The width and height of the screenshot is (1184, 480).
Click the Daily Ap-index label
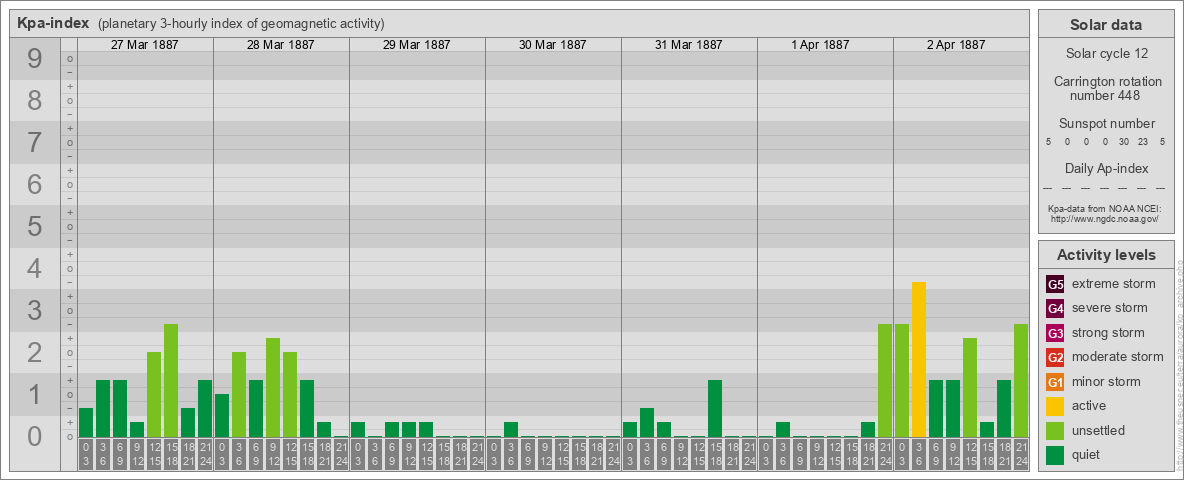point(1106,168)
